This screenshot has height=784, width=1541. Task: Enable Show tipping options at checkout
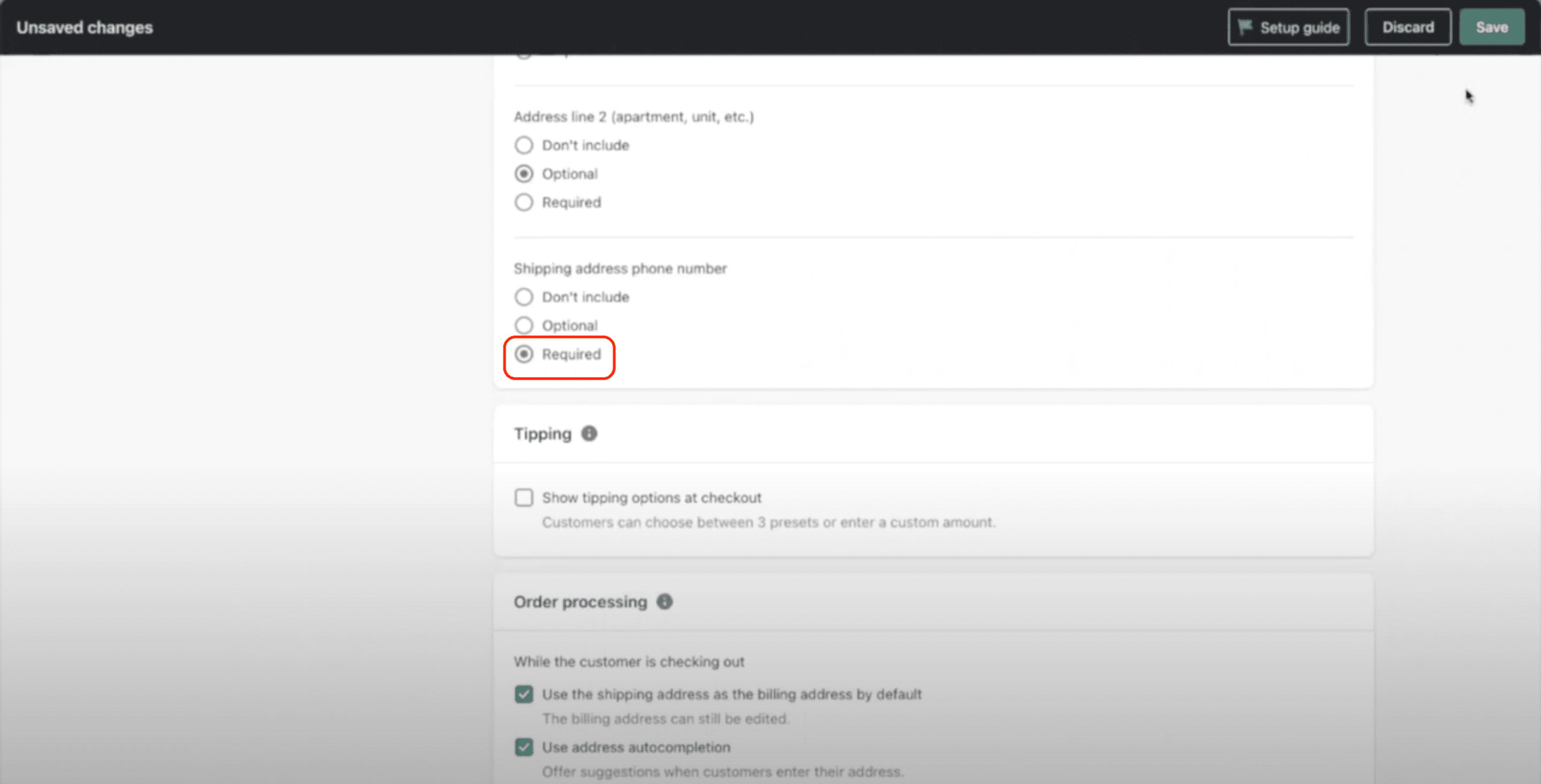(524, 497)
